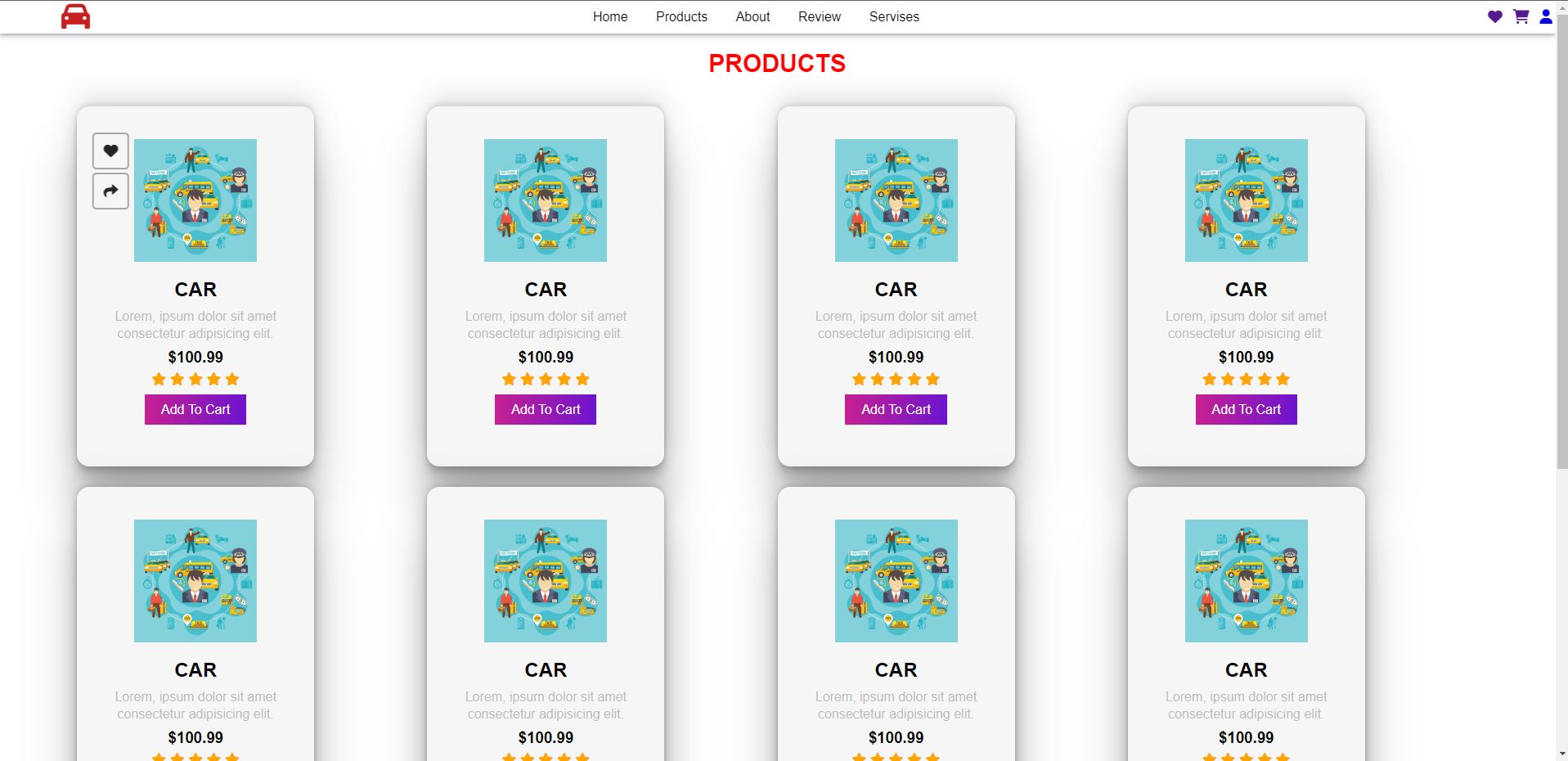1568x761 pixels.
Task: Open the Review page from the navigation bar
Action: (x=819, y=16)
